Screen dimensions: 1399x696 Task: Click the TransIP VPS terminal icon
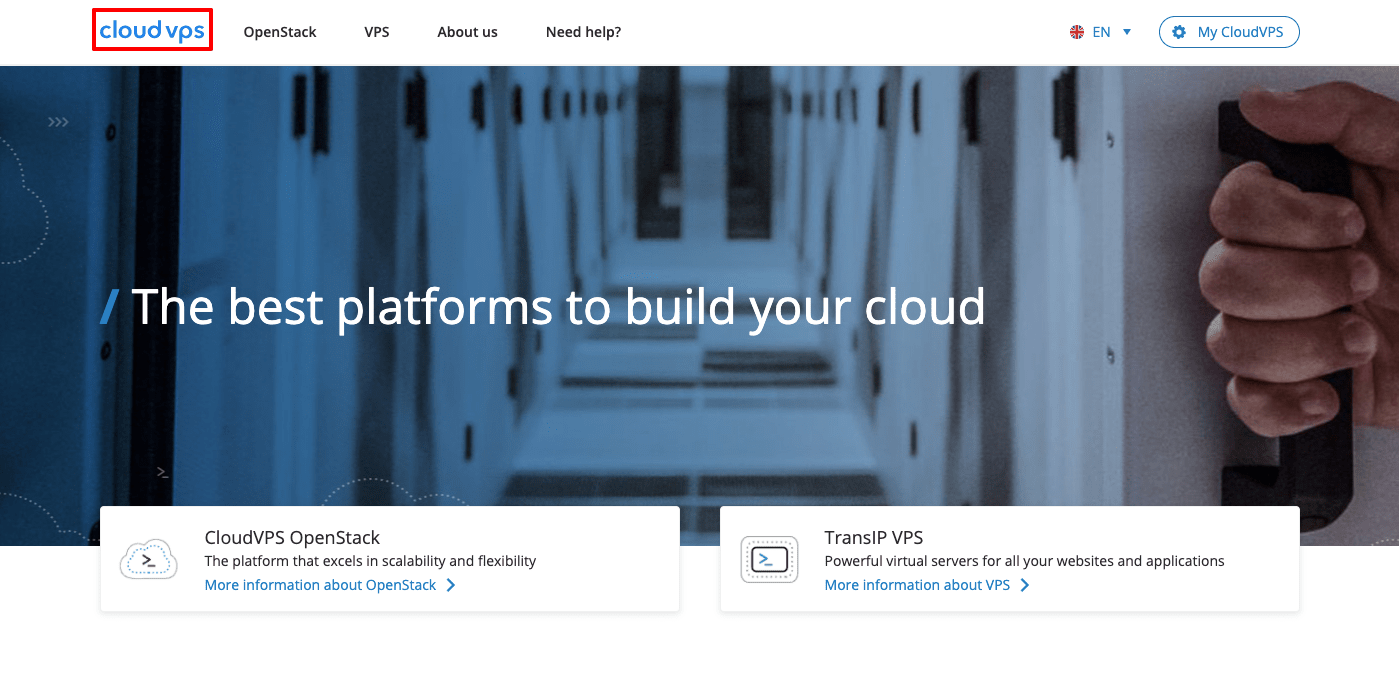pos(769,559)
